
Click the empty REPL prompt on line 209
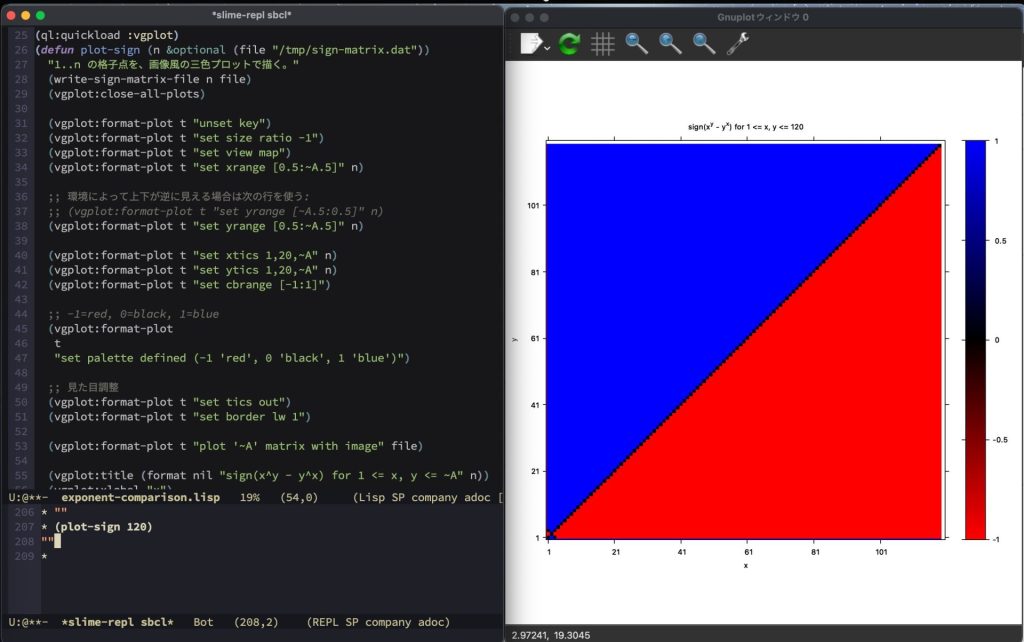coord(44,556)
